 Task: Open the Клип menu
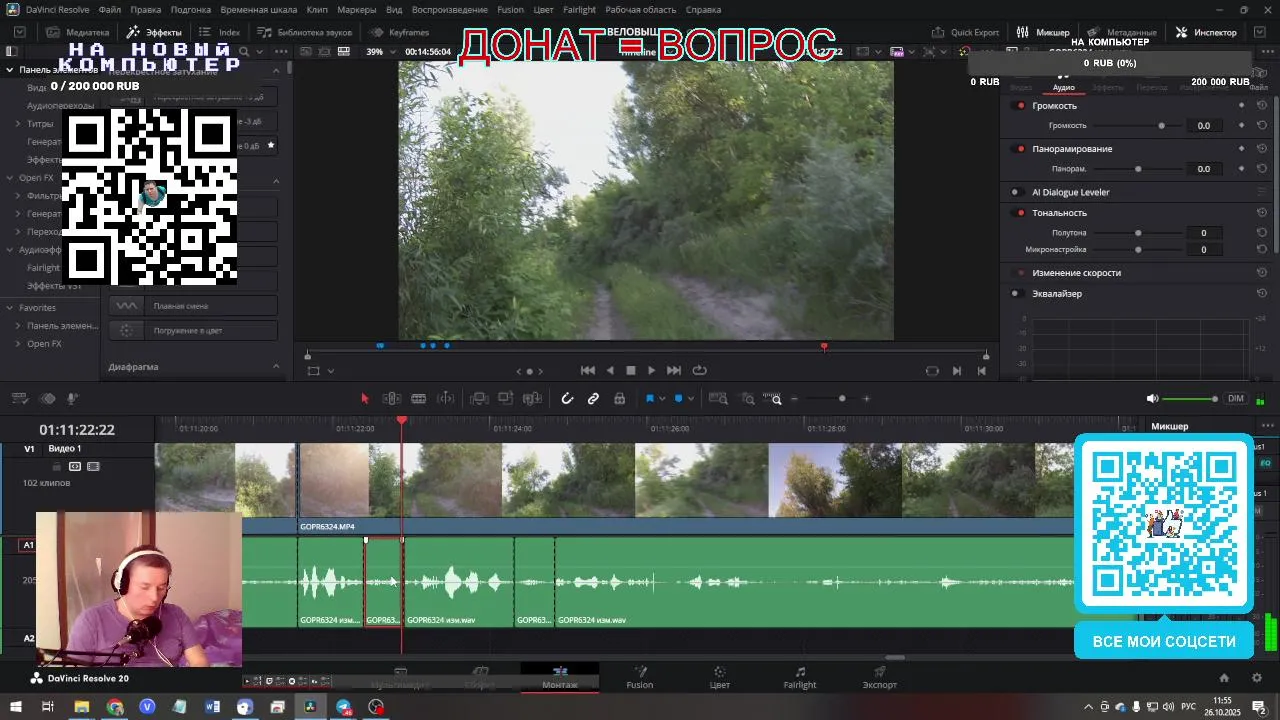coord(317,9)
